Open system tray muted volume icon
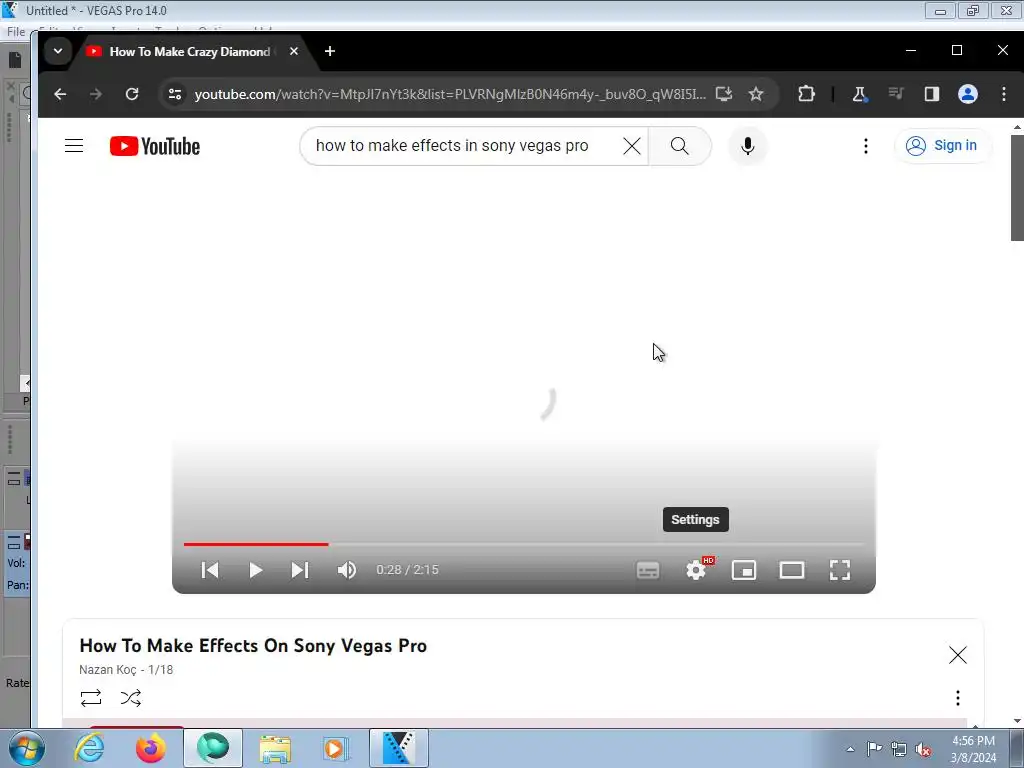 (x=923, y=749)
